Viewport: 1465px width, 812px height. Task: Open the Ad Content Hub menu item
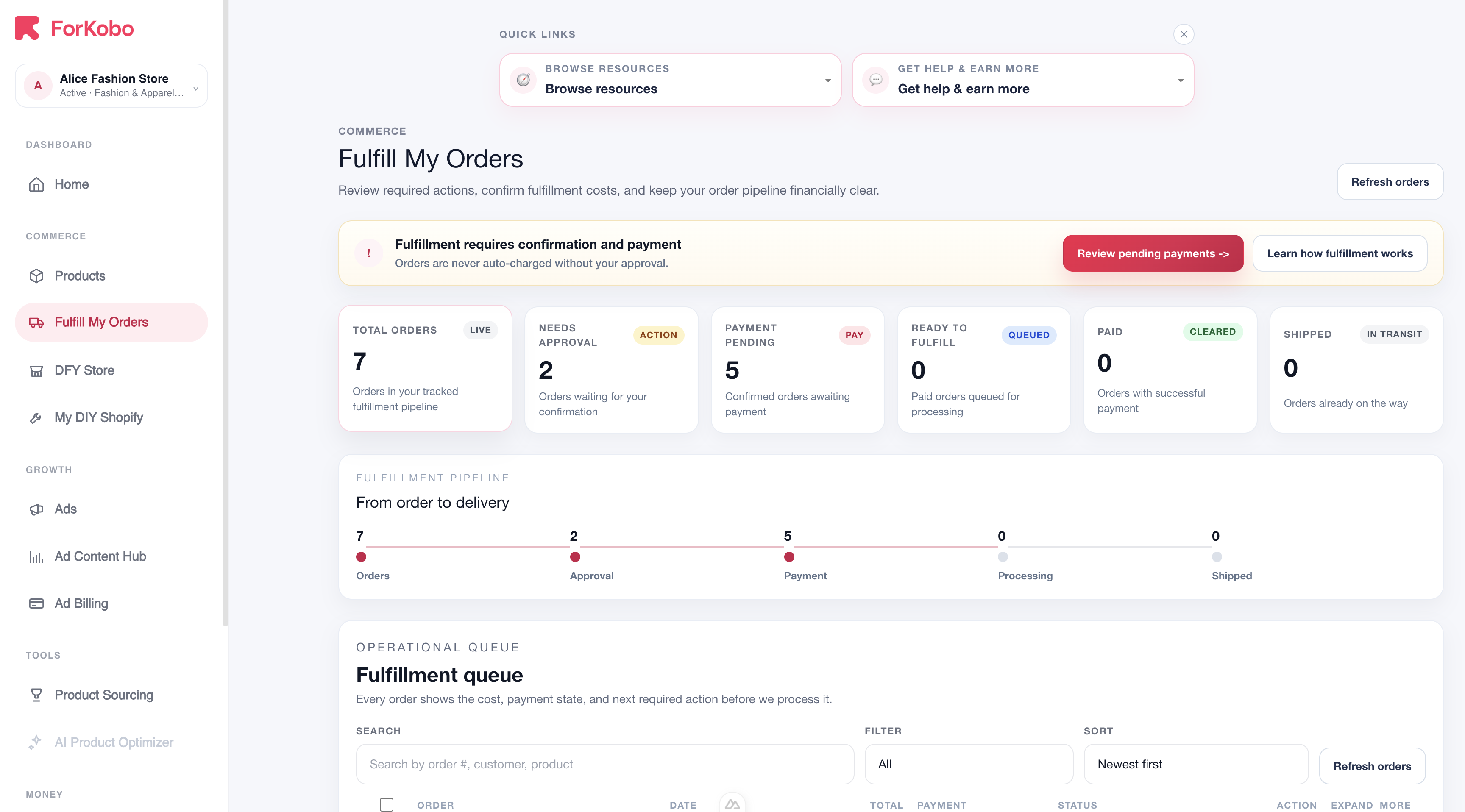click(100, 556)
